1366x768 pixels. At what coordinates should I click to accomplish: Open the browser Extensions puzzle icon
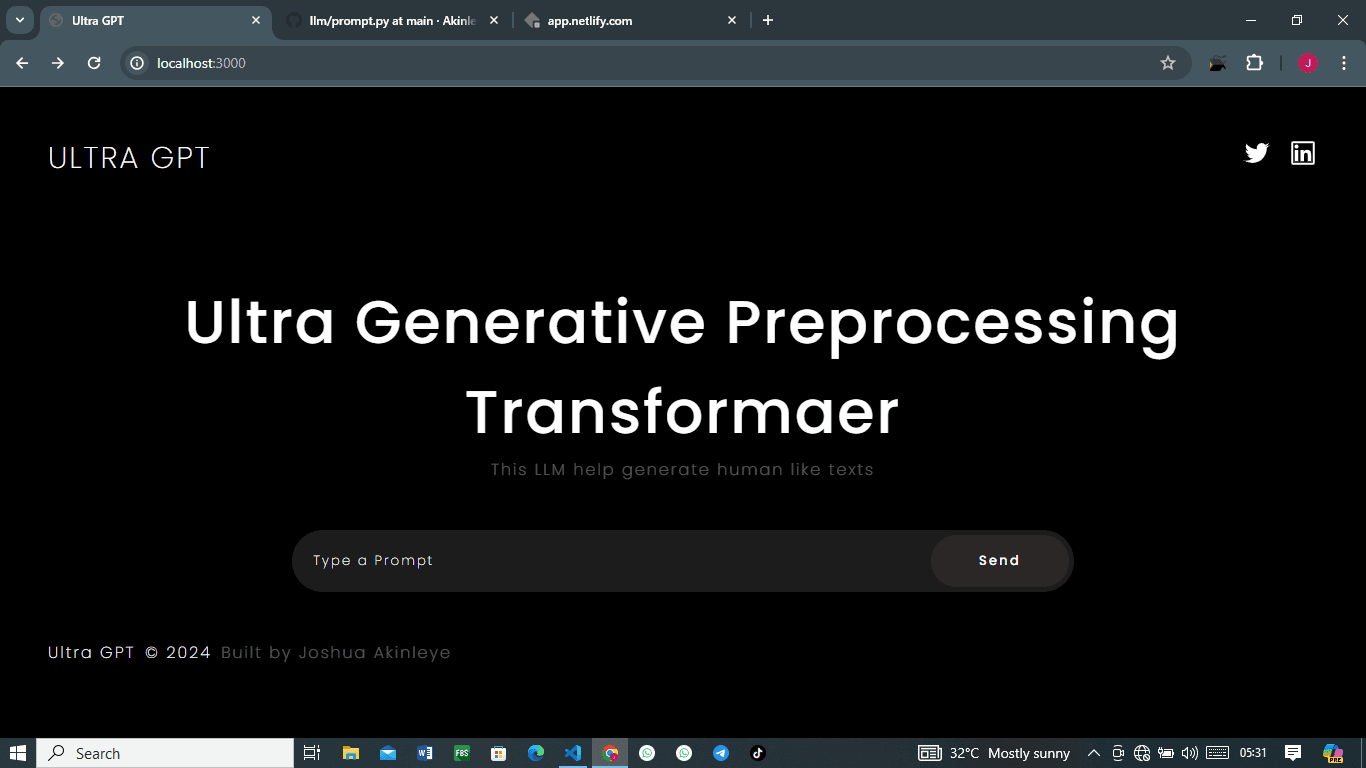1254,63
